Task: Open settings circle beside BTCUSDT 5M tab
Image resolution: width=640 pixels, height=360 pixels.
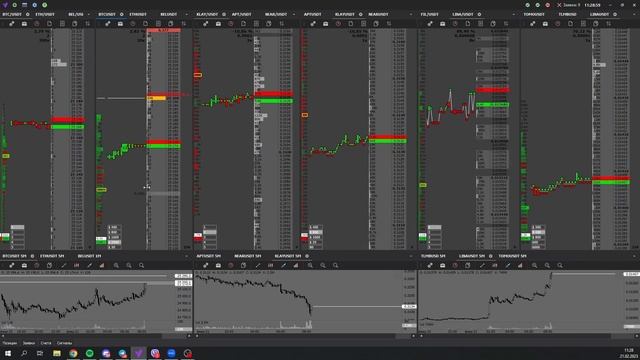Action: [x=32, y=256]
